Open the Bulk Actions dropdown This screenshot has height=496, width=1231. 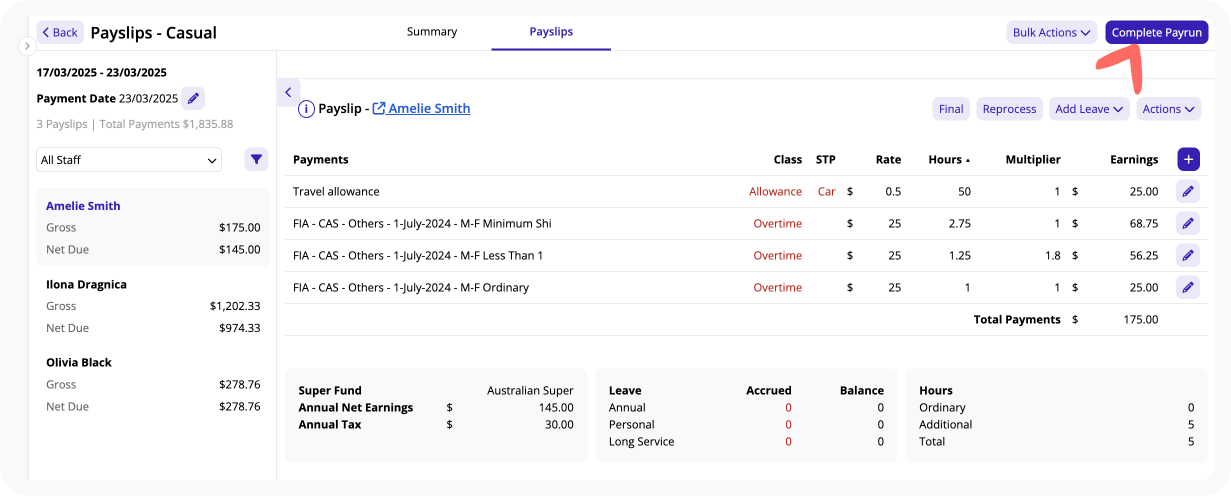(1051, 32)
